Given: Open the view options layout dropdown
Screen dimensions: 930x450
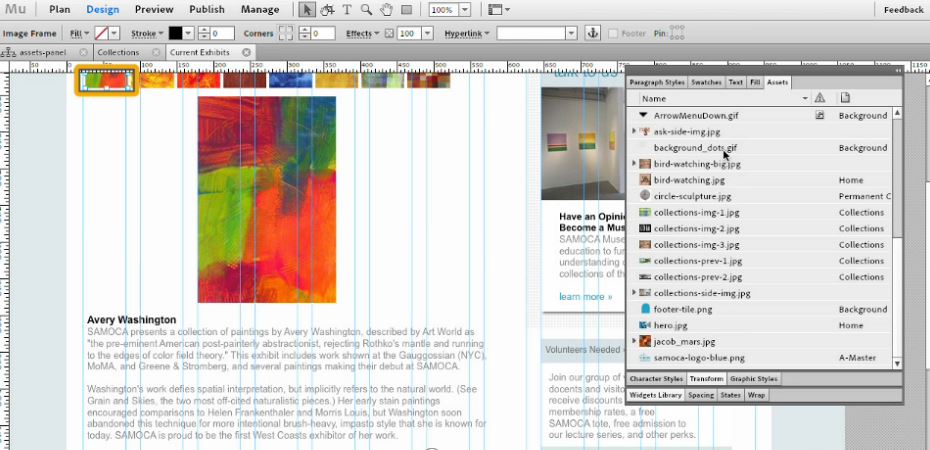Looking at the screenshot, I should 499,9.
